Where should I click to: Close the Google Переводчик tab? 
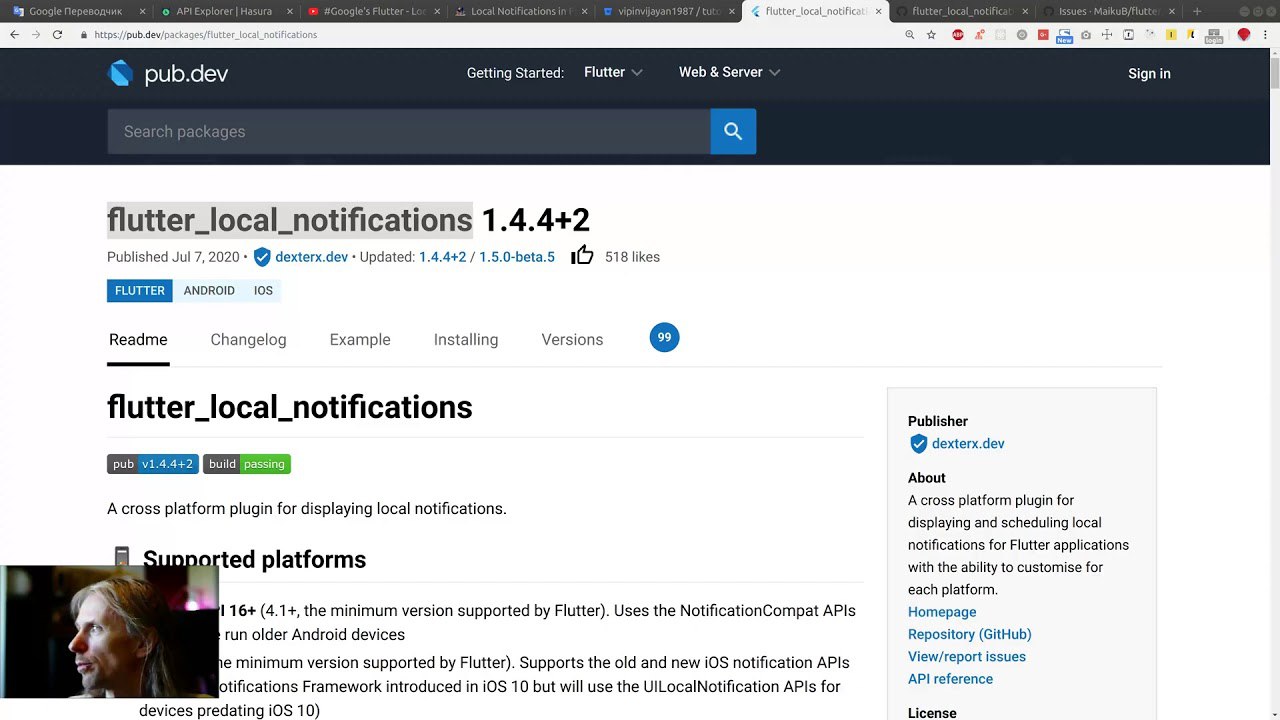coord(143,11)
